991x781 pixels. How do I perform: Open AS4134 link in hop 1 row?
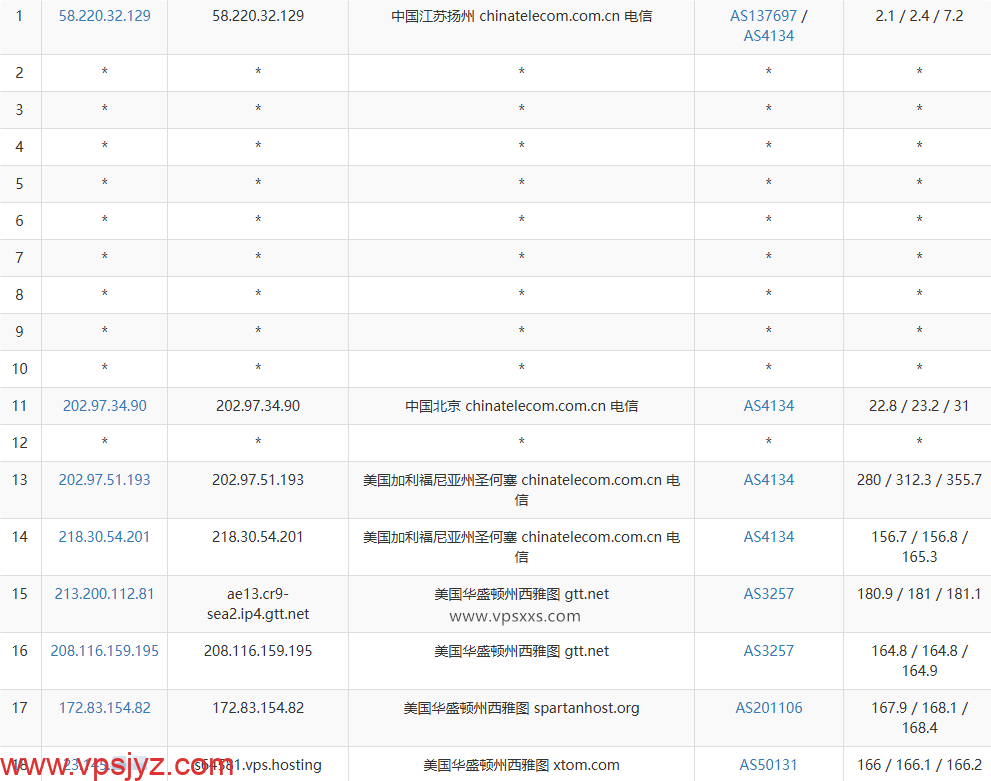point(769,36)
